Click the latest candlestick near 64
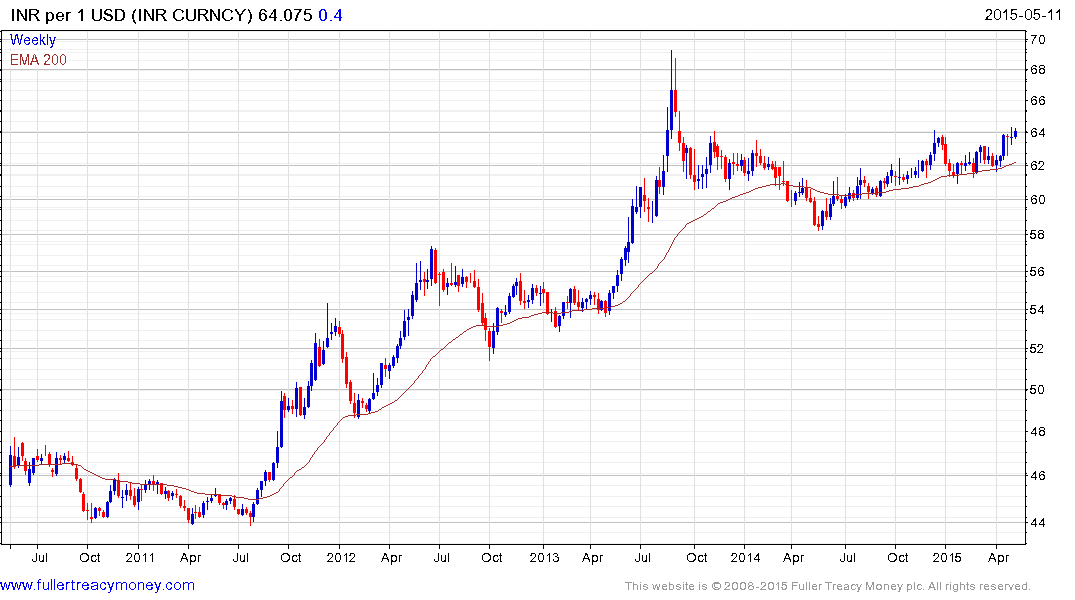Viewport: 1075px width, 600px height. coord(1015,133)
